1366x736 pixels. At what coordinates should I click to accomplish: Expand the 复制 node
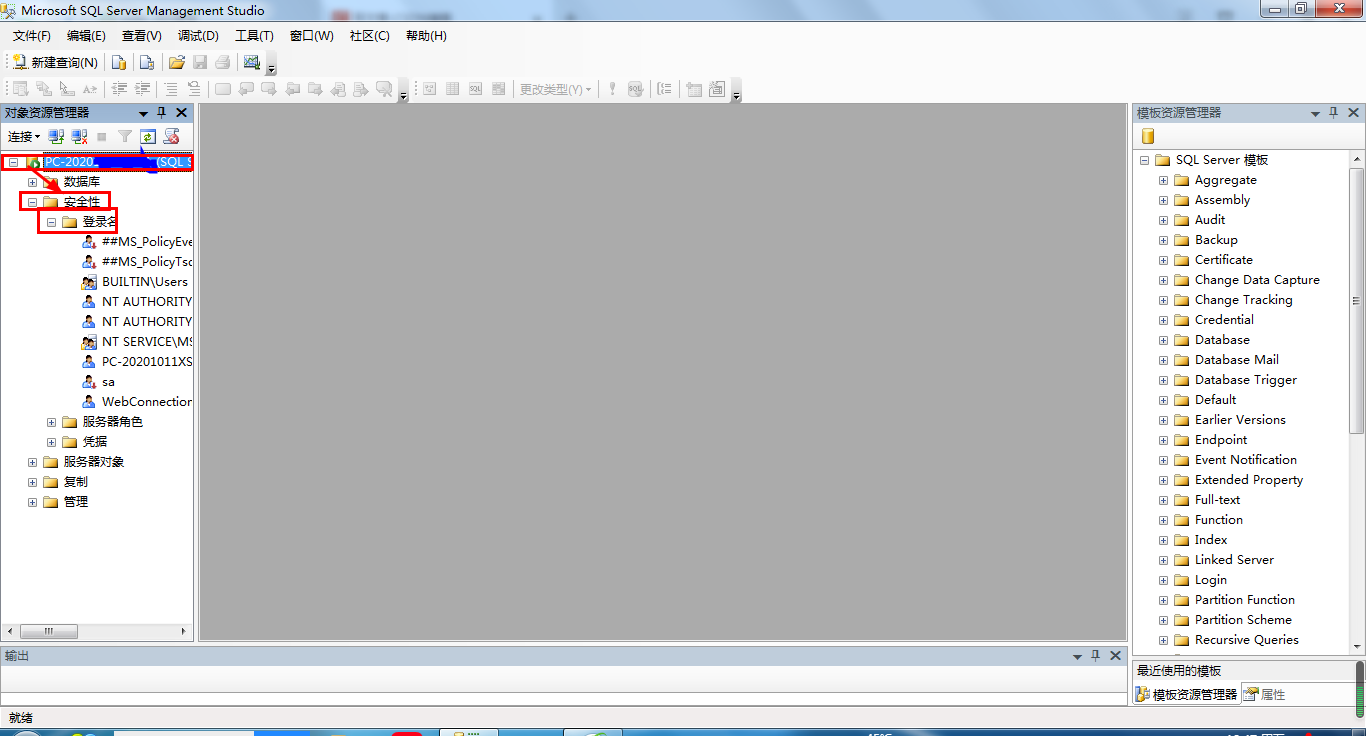(x=32, y=482)
